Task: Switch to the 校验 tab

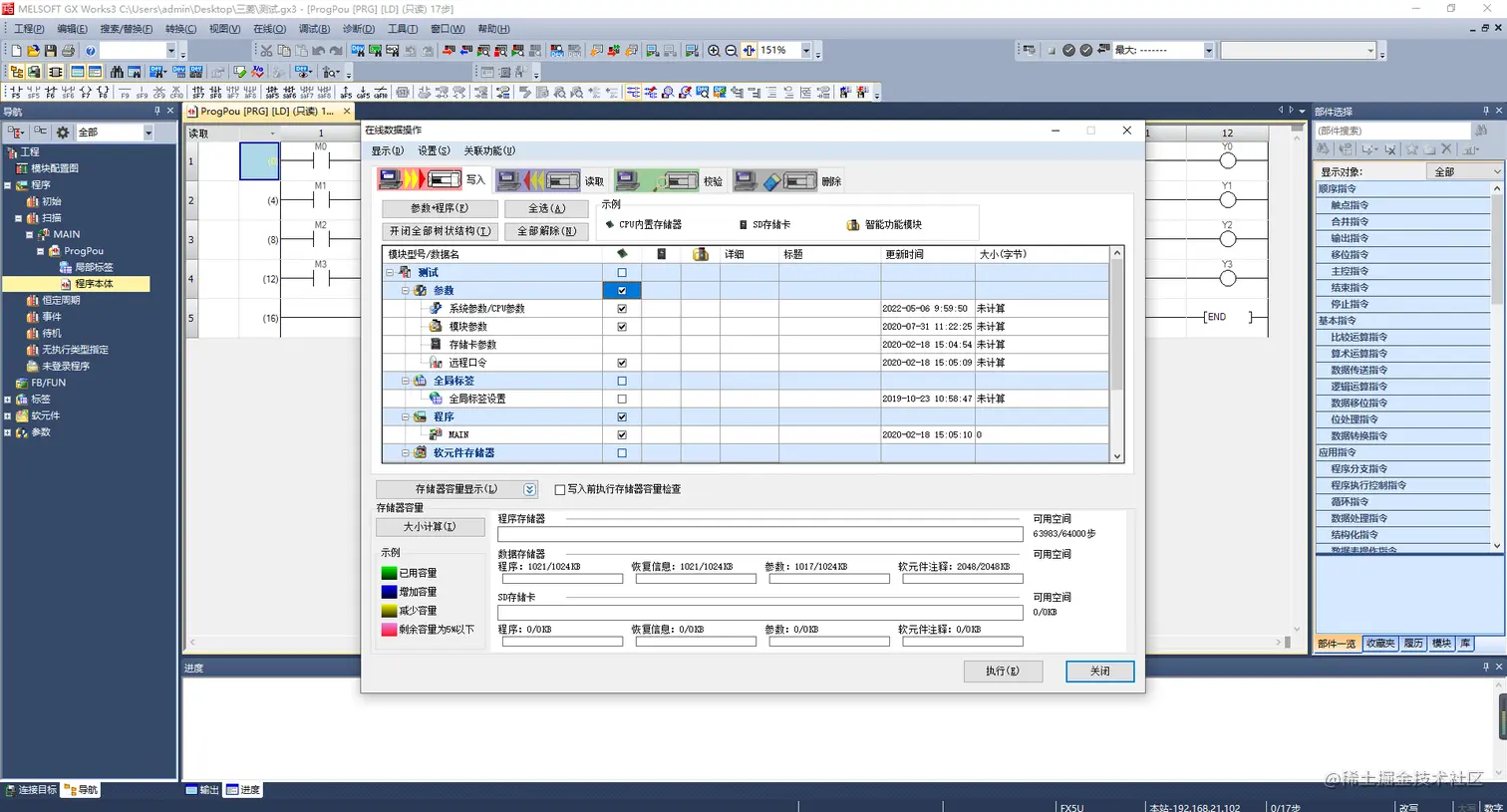Action: [x=670, y=180]
